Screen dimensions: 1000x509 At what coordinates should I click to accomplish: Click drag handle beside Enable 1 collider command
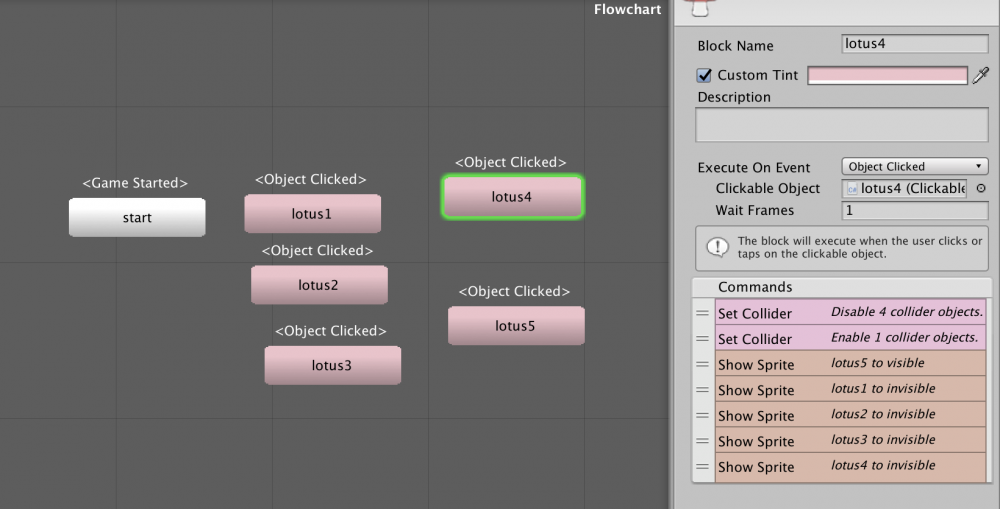[x=702, y=339]
